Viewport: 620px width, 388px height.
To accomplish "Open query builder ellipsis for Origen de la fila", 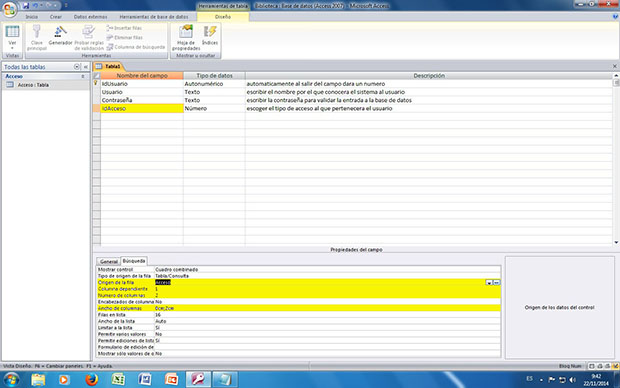I will pyautogui.click(x=497, y=282).
